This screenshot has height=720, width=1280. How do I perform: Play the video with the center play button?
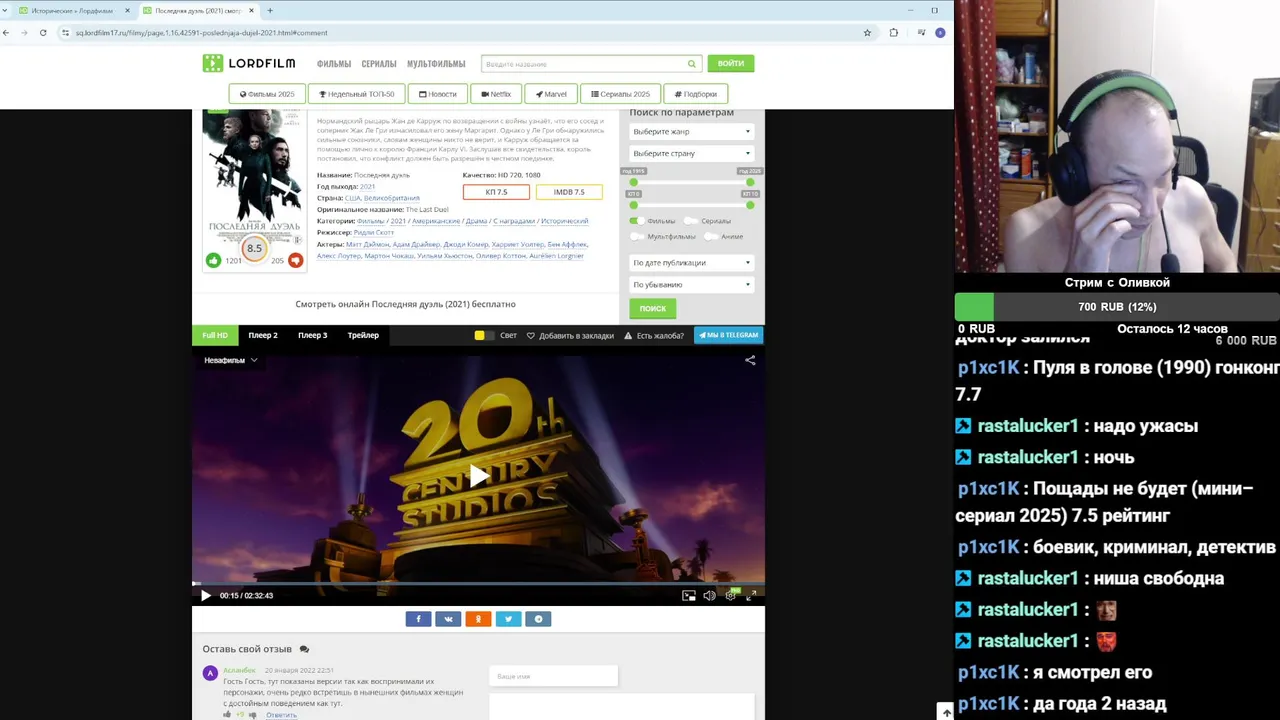[x=478, y=476]
